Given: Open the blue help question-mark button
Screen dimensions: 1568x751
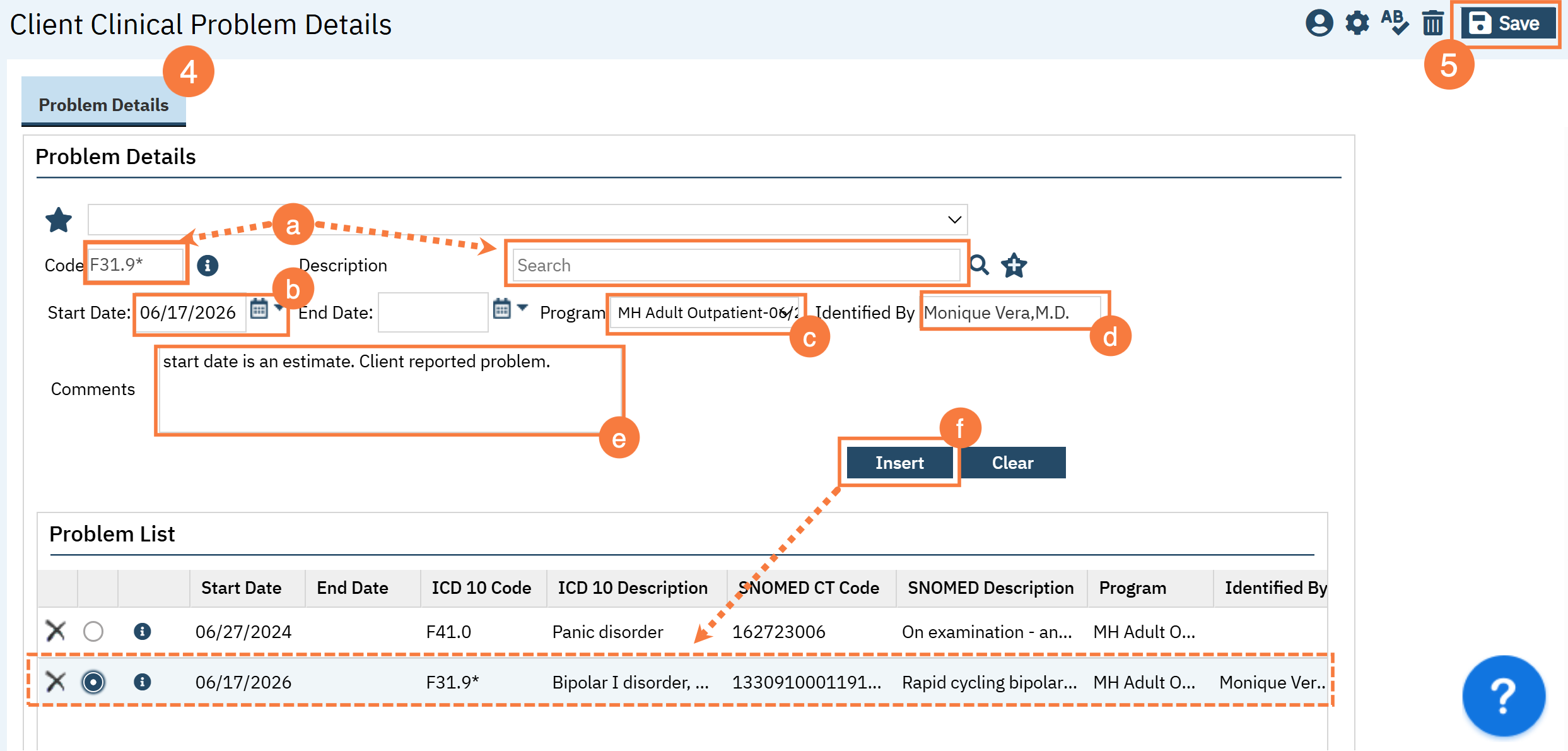Looking at the screenshot, I should click(1503, 695).
